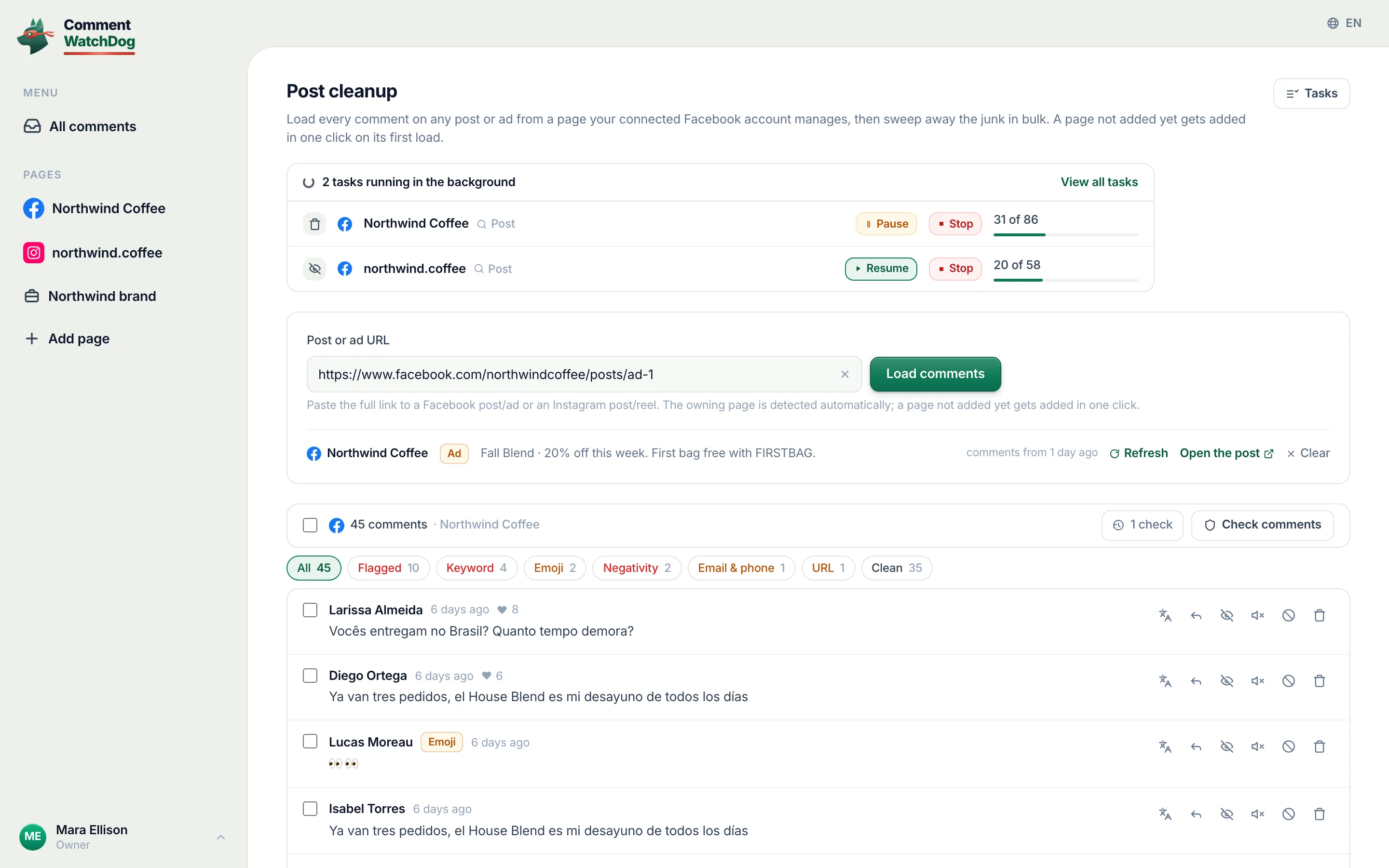Reply to Lucas Moreau's comment
The image size is (1389, 868).
click(1196, 746)
